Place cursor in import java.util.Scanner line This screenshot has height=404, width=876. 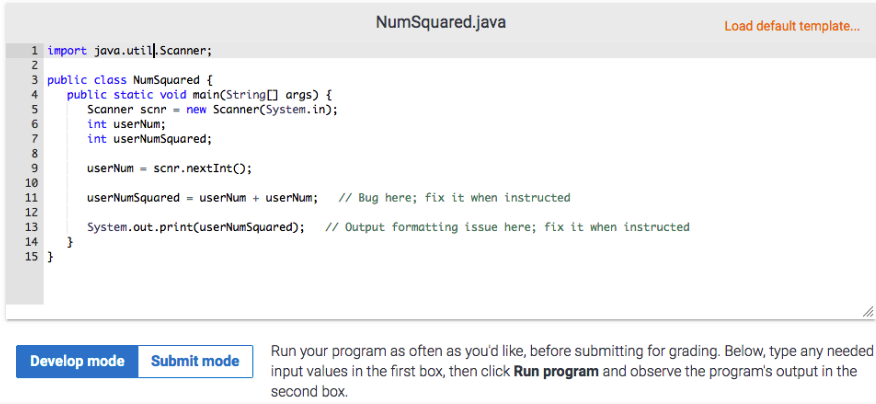[x=129, y=50]
